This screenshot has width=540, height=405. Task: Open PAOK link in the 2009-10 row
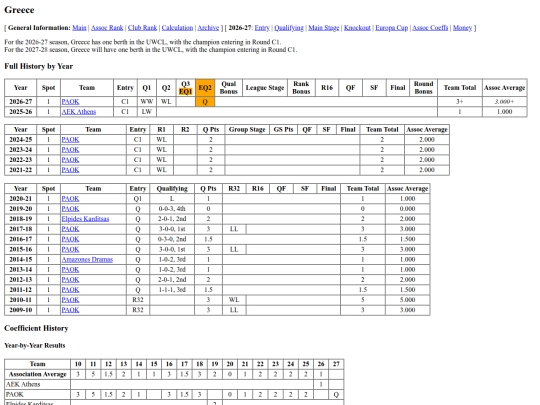tap(70, 310)
